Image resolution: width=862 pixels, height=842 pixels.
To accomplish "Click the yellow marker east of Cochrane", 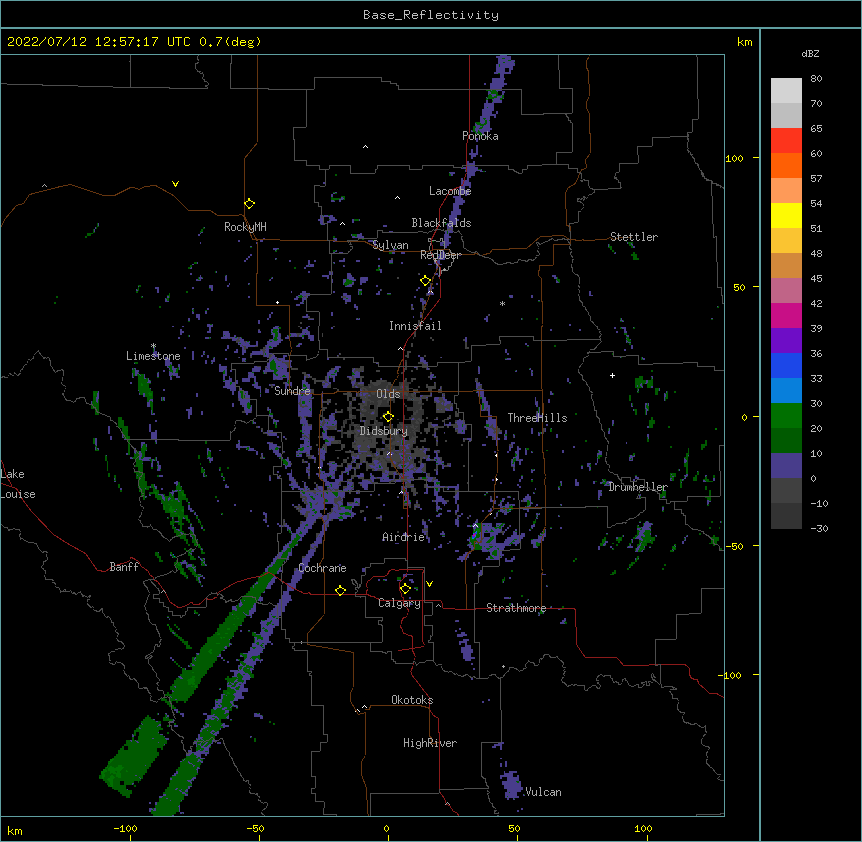I will (x=340, y=590).
